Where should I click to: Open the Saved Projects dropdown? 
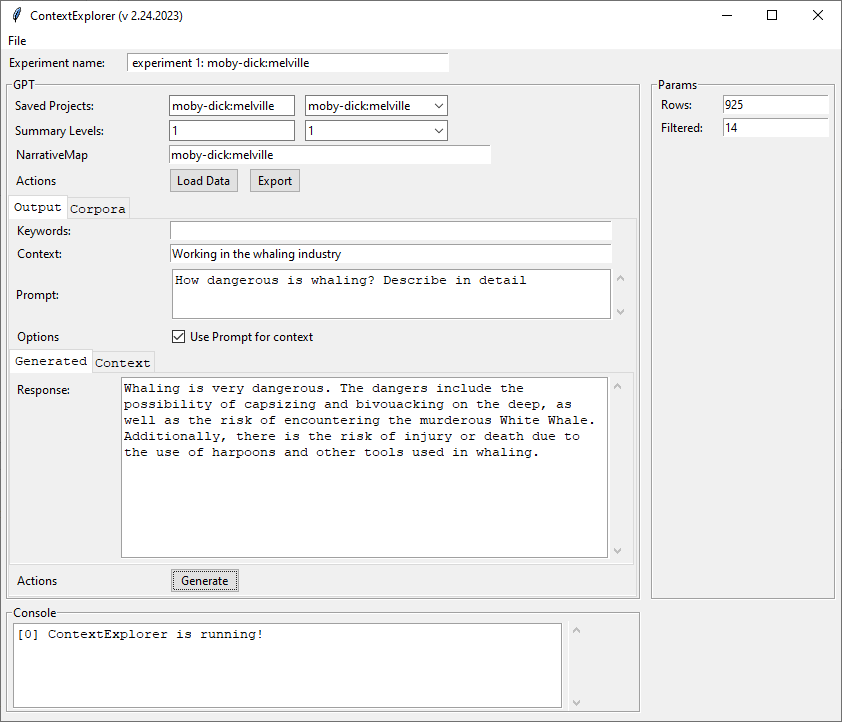(x=438, y=106)
